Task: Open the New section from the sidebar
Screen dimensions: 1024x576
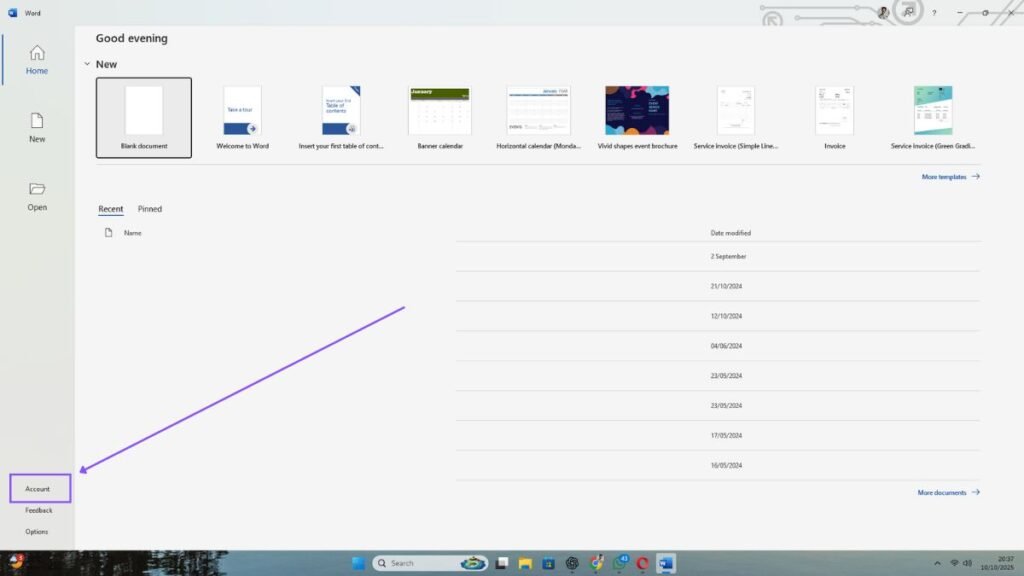Action: 36,128
